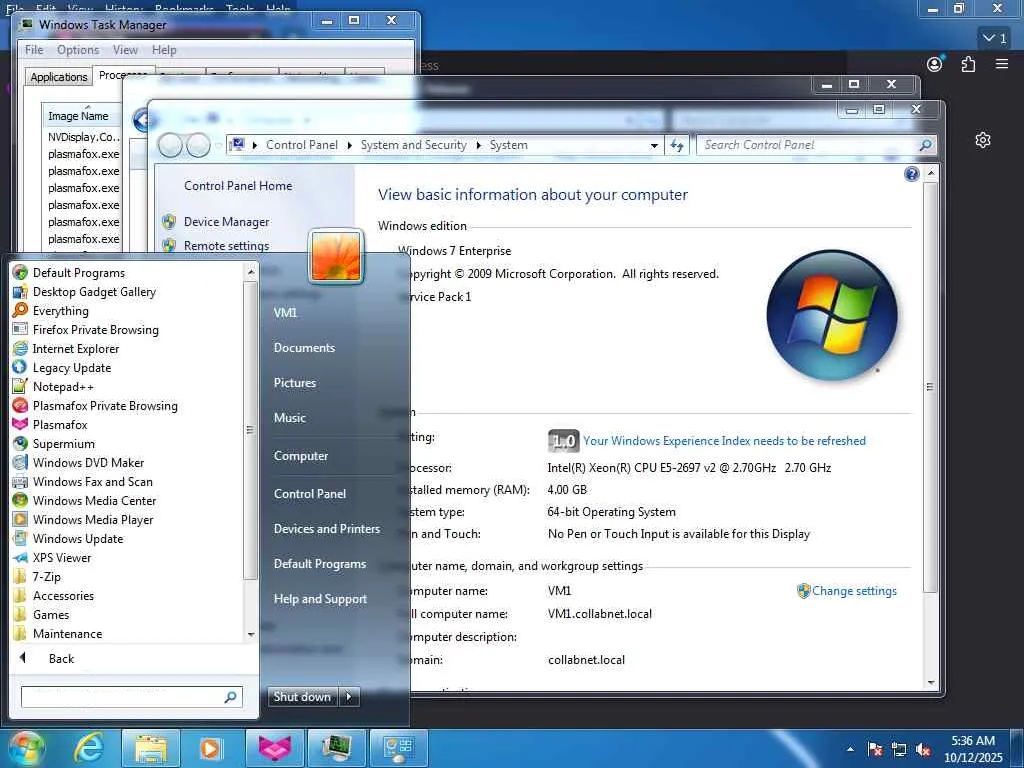Open the browser hamburger menu
The height and width of the screenshot is (768, 1024).
1002,64
